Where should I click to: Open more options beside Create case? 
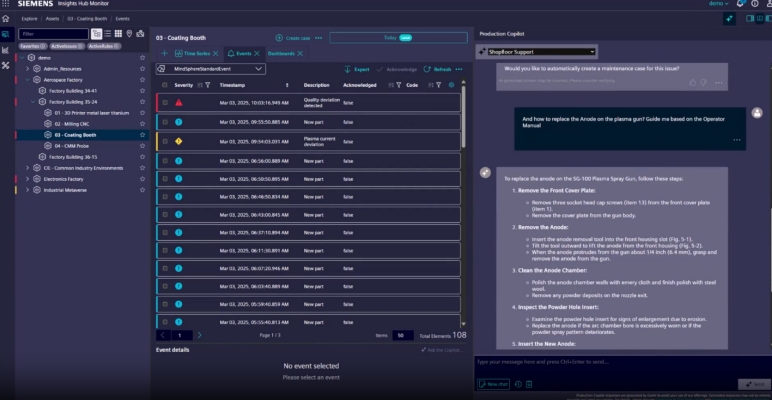319,38
